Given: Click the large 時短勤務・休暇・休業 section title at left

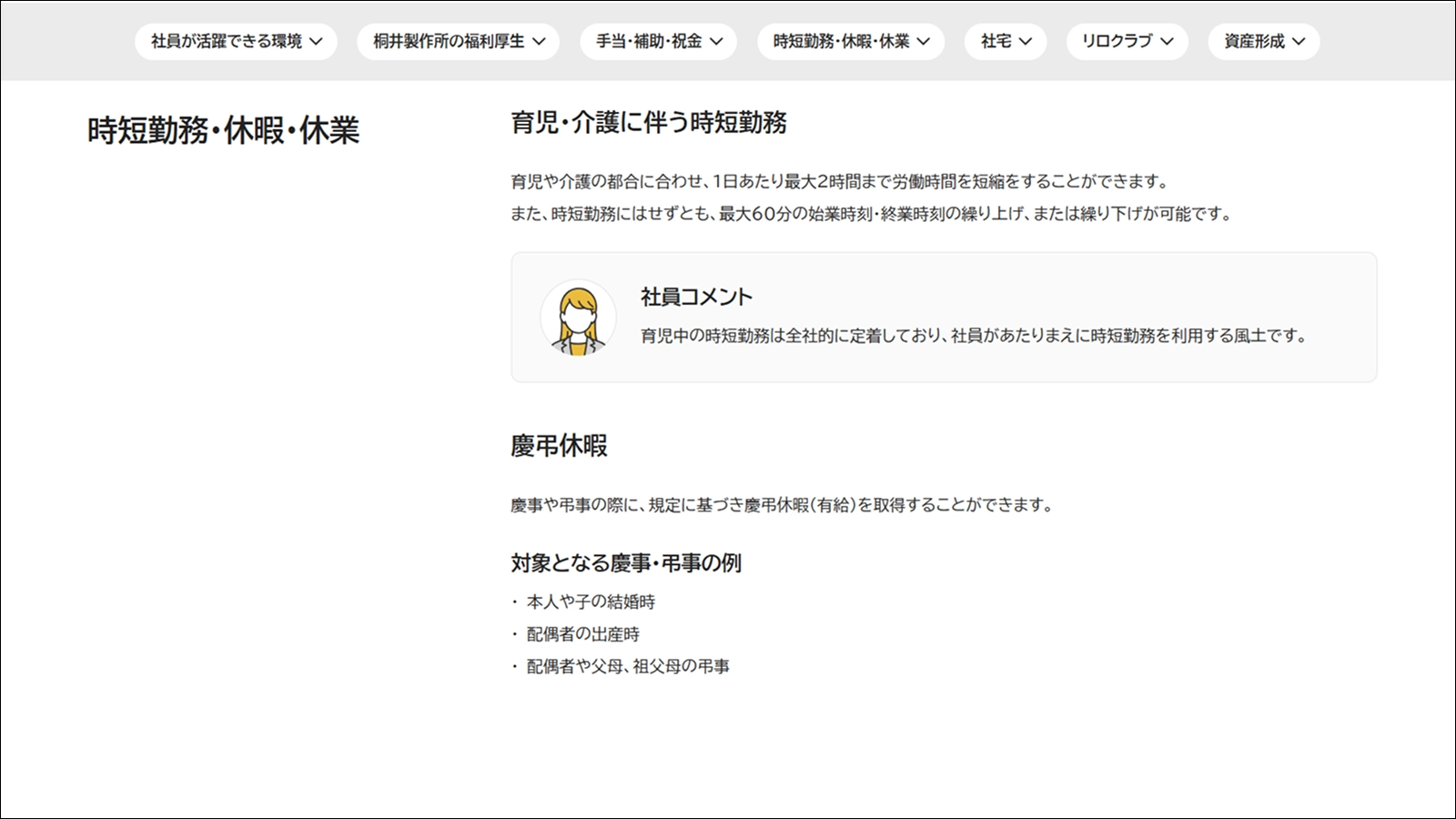Looking at the screenshot, I should point(223,131).
